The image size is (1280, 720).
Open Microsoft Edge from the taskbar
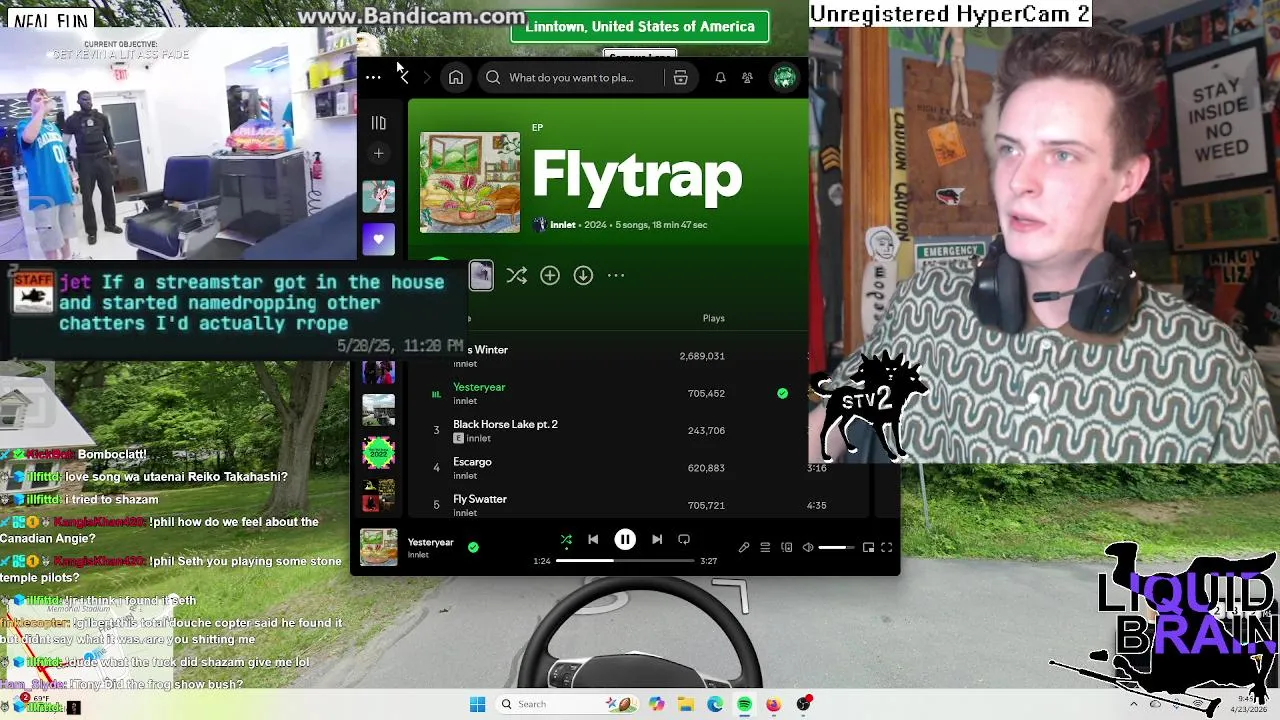(715, 704)
